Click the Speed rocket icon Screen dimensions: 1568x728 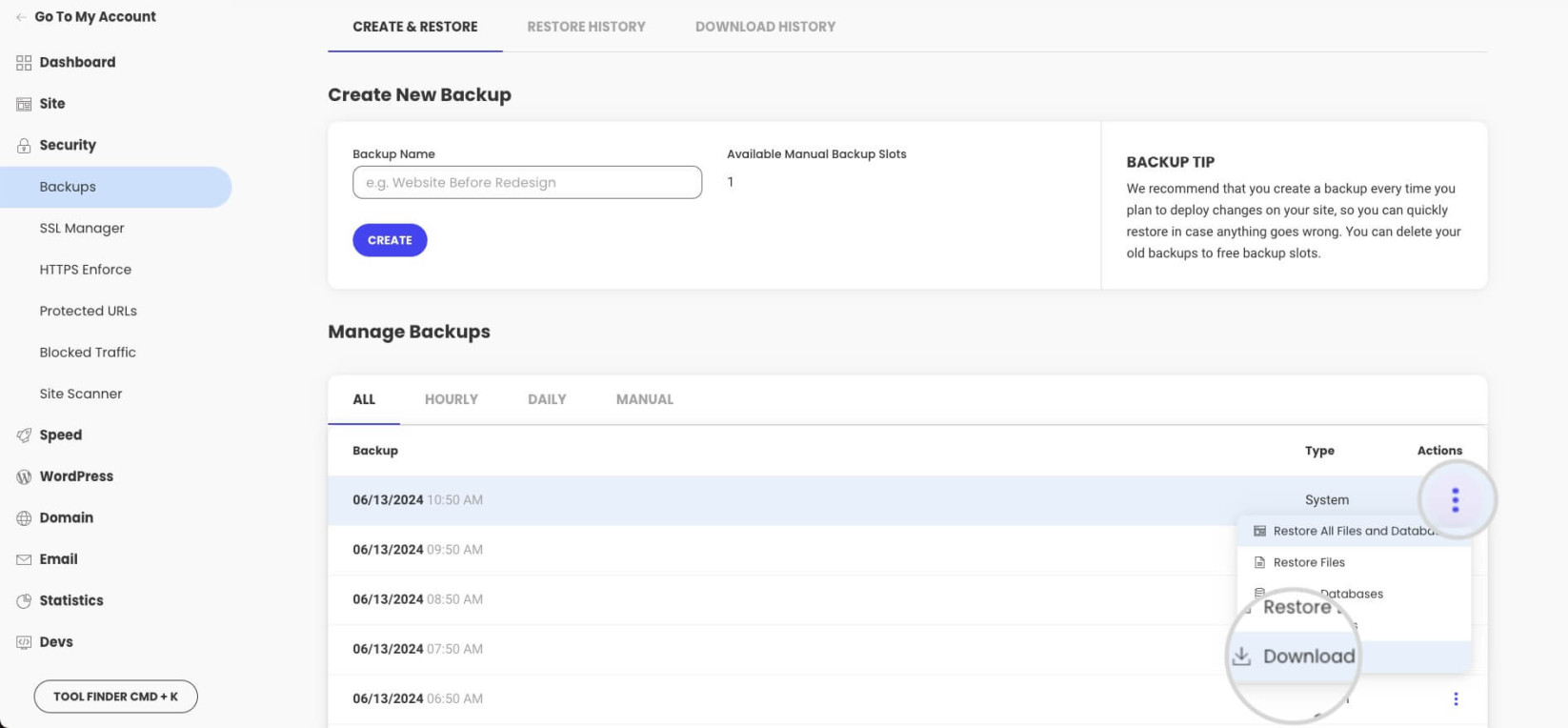click(x=24, y=435)
